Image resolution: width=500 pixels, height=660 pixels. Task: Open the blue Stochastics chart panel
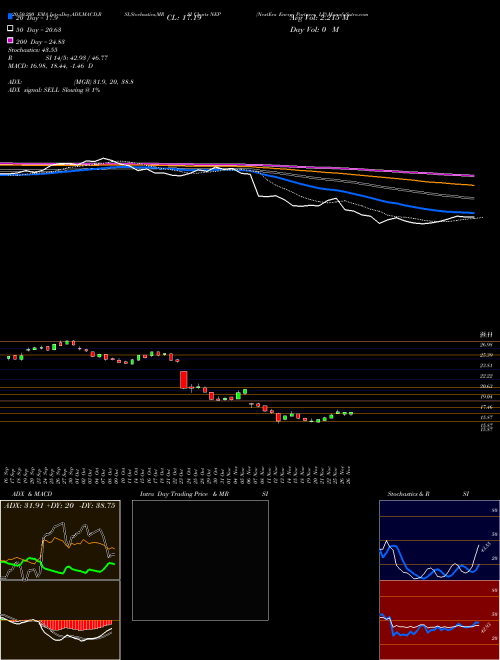click(439, 540)
